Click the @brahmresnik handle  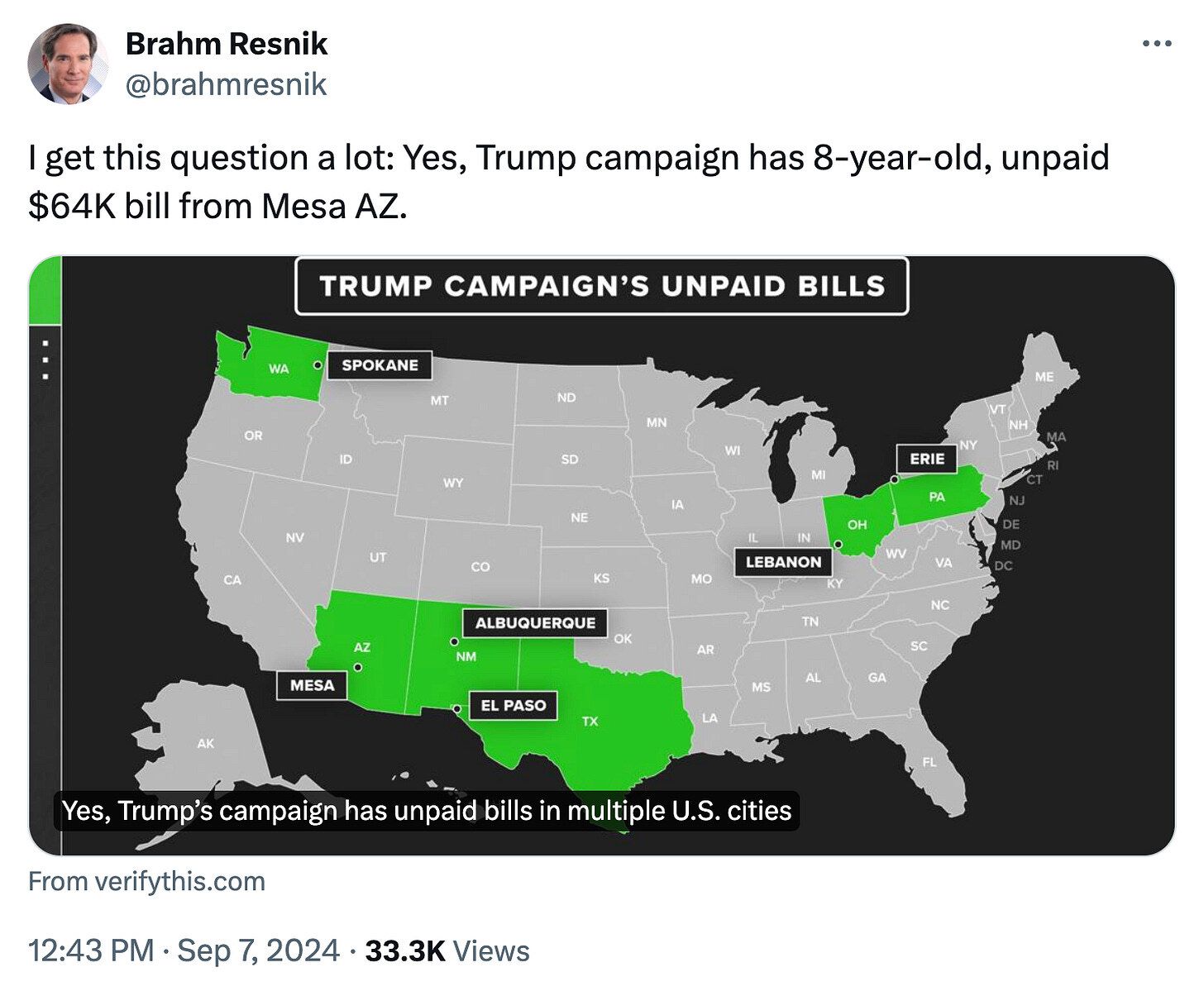pyautogui.click(x=226, y=83)
